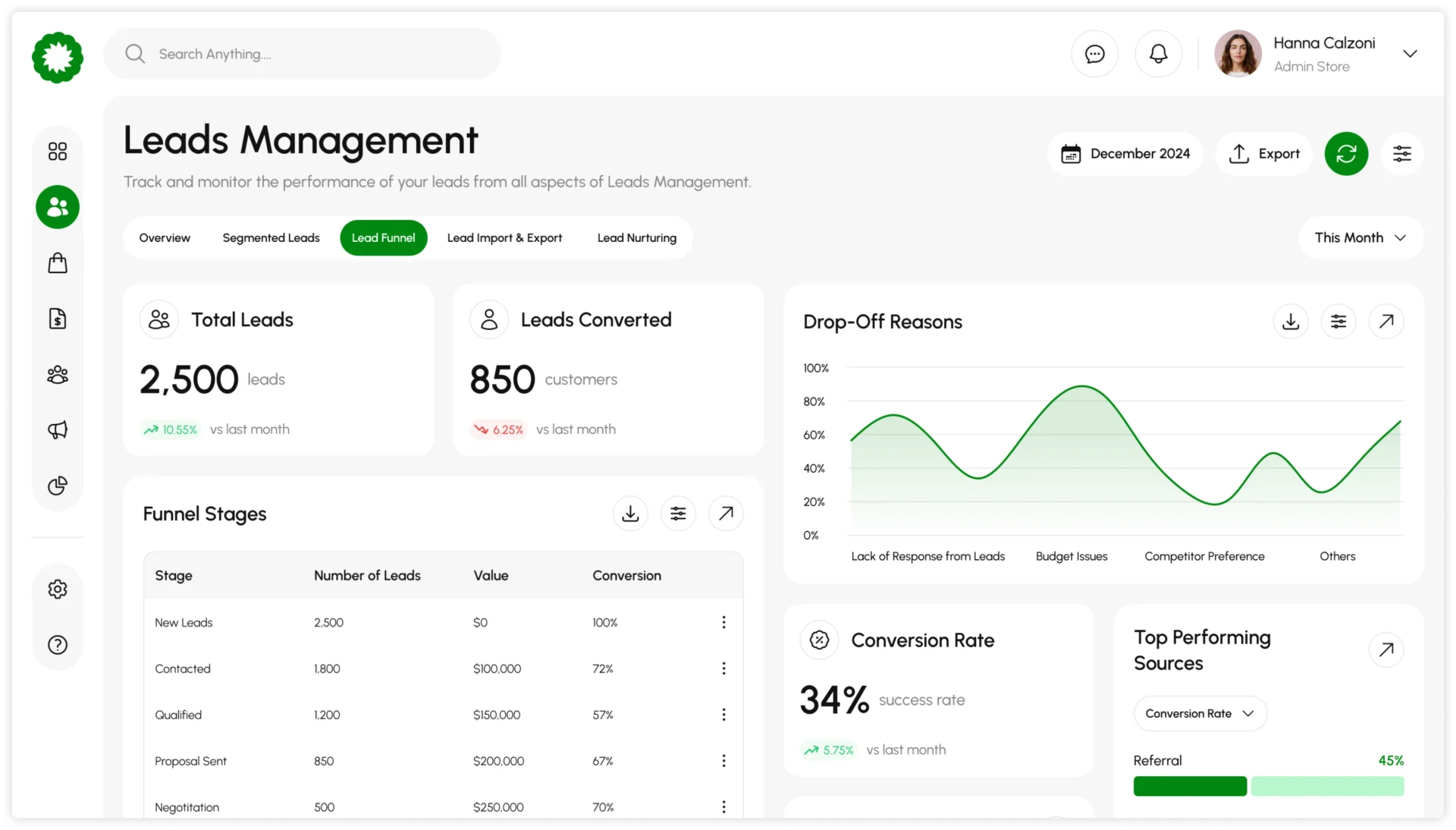
Task: Download the Drop-Off Reasons chart
Action: [x=1291, y=322]
